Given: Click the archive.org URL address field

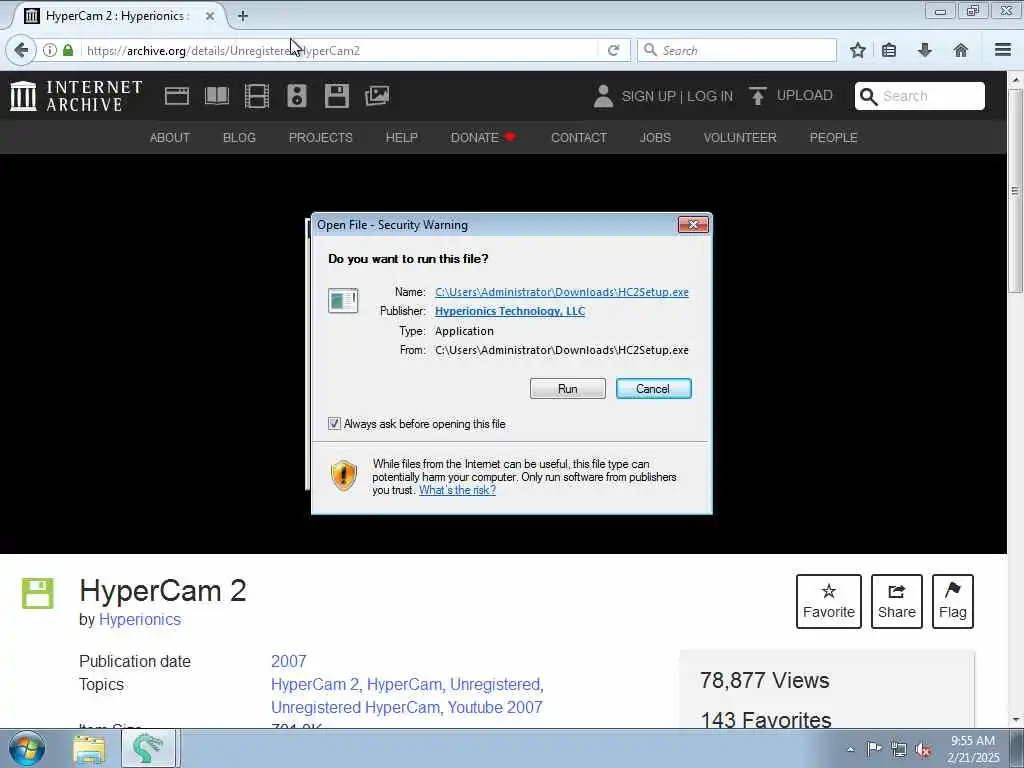Looking at the screenshot, I should (x=340, y=50).
